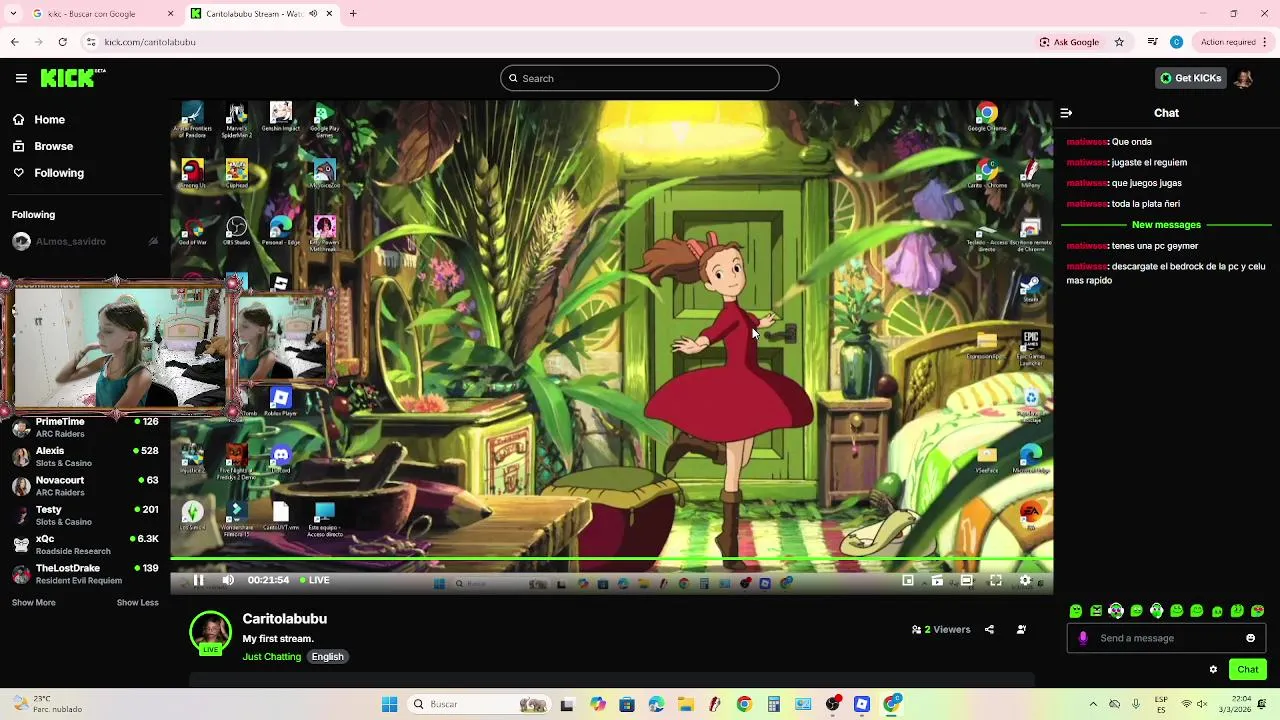Click the Send a message field

tap(1167, 638)
